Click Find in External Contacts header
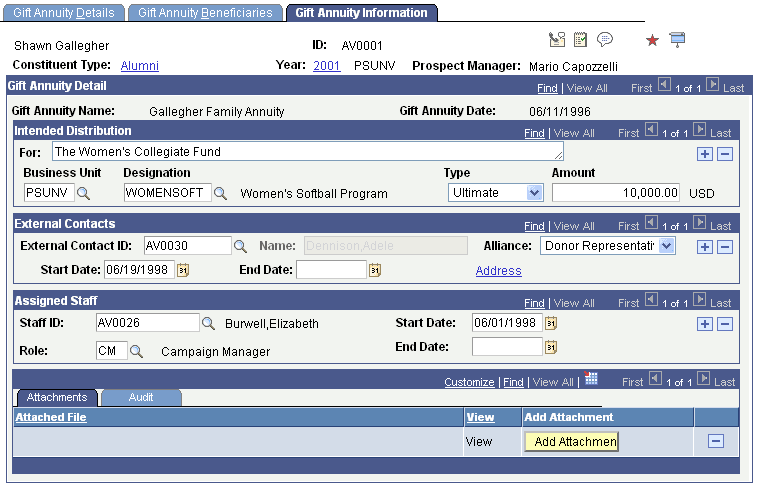The height and width of the screenshot is (487, 757). pyautogui.click(x=534, y=226)
